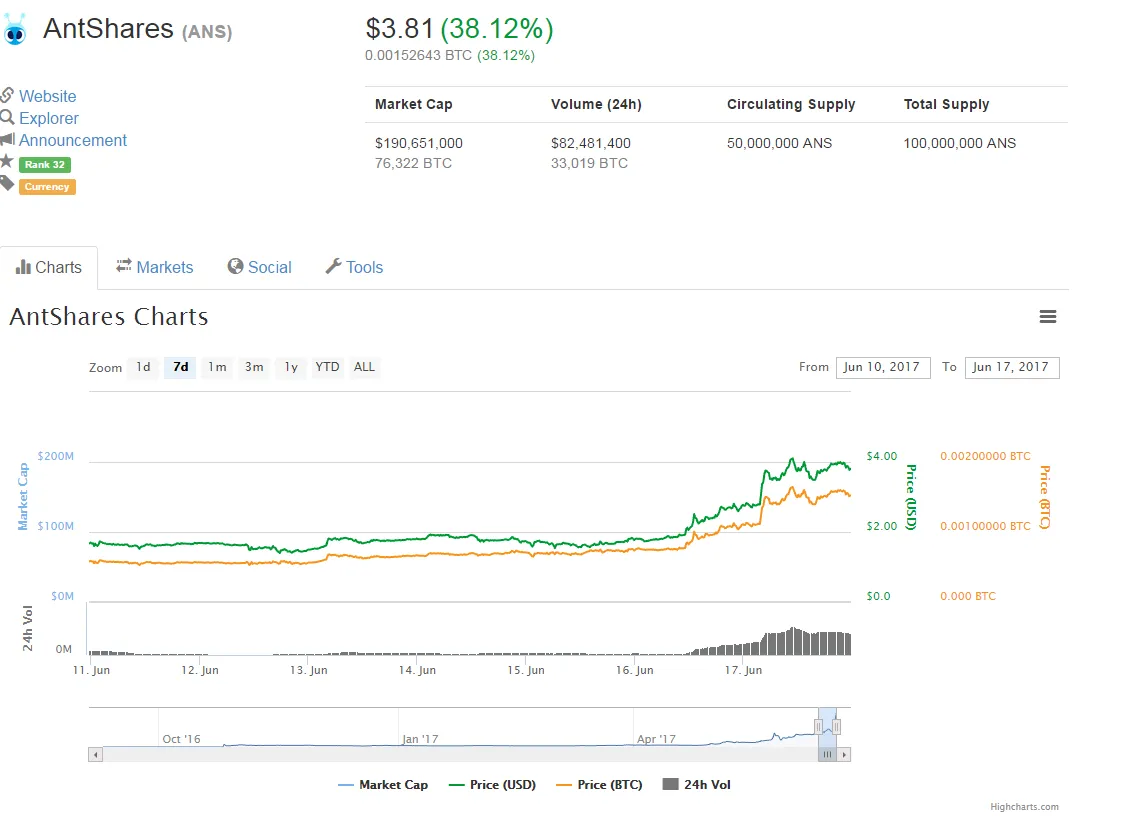Click the globe icon on Social tab
1139x819 pixels.
click(x=235, y=266)
